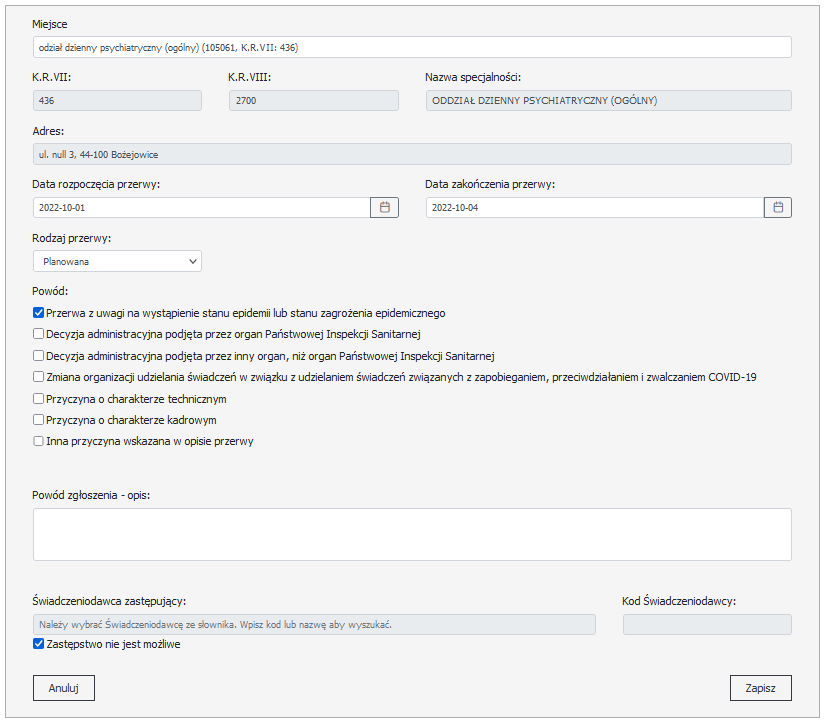Uncheck the epidemic state break reason checkbox

tap(39, 313)
